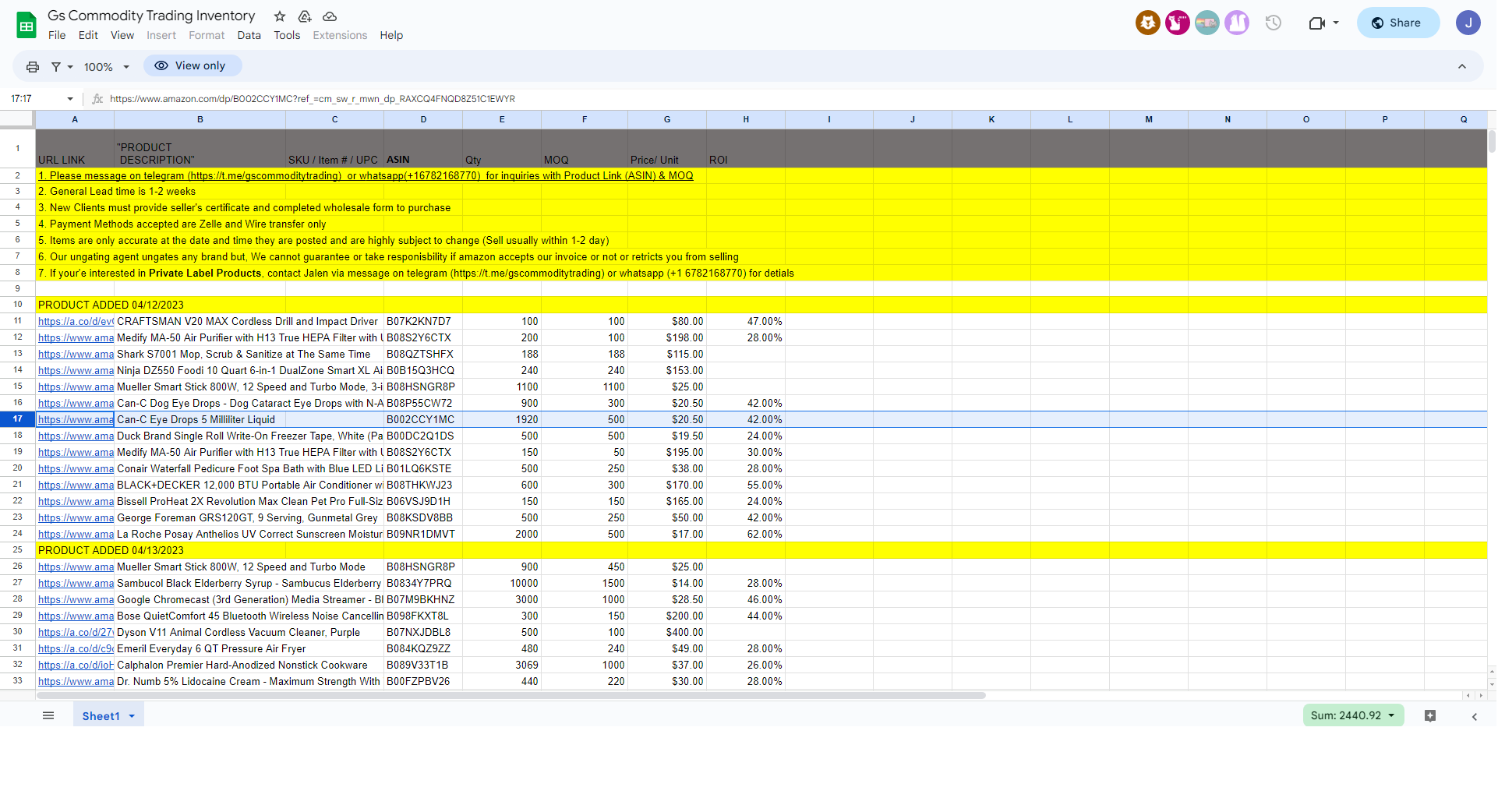The width and height of the screenshot is (1498, 812).
Task: Open the Extensions menu
Action: [340, 35]
